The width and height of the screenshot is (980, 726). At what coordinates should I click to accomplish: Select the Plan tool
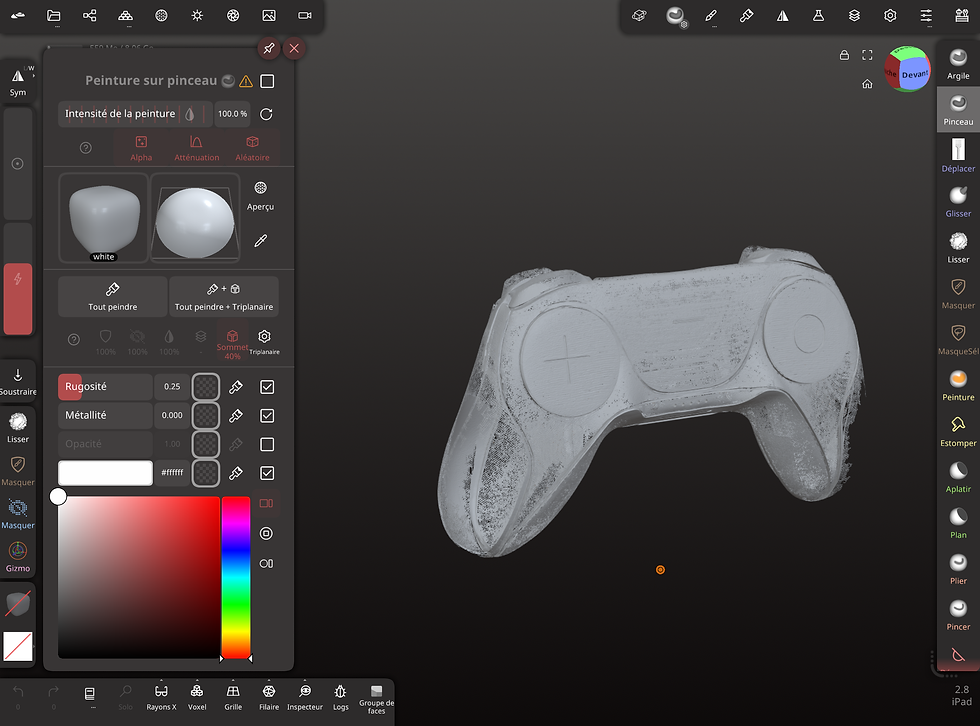[x=958, y=523]
